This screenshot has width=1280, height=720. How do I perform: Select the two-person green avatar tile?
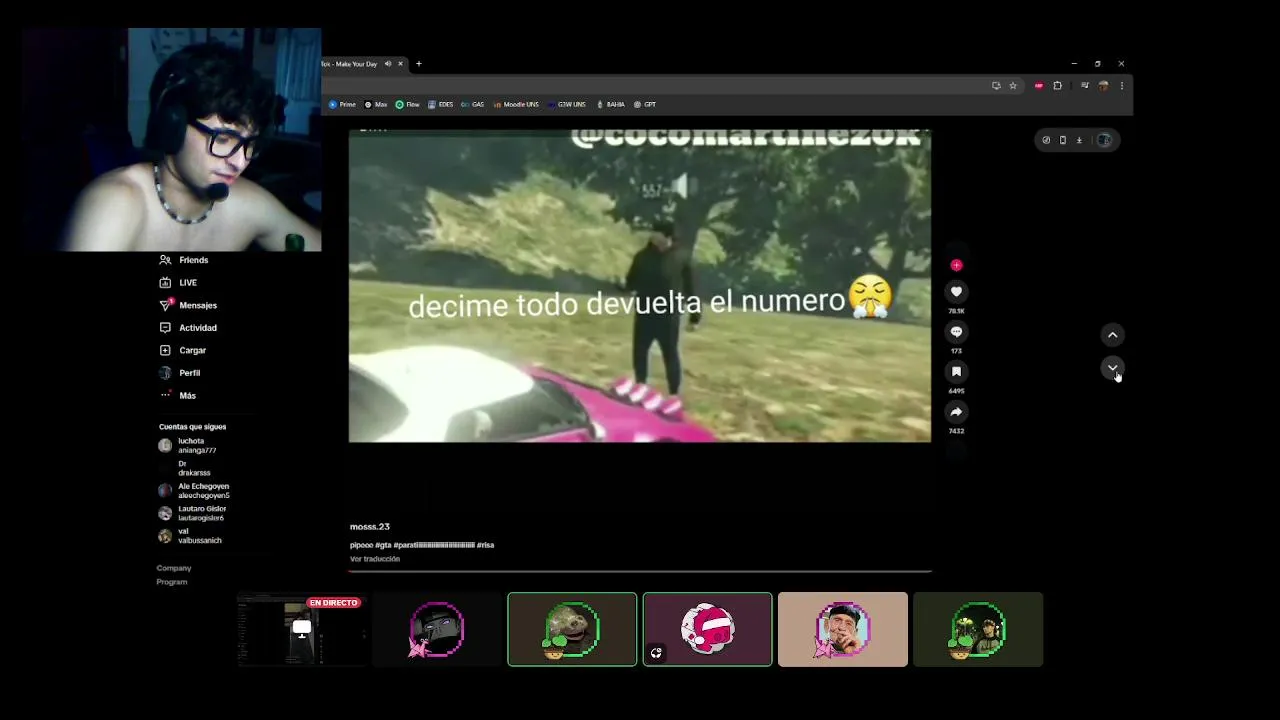(x=978, y=630)
